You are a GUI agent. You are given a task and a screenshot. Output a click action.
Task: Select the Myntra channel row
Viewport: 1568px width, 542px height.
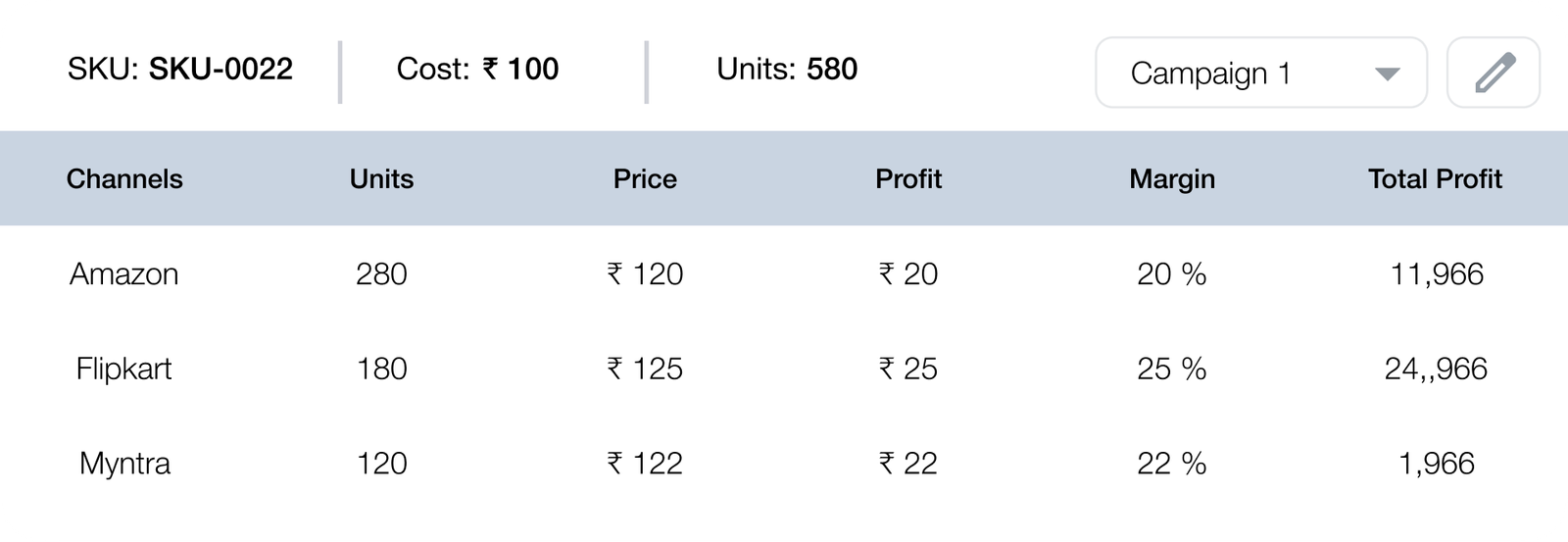click(x=784, y=463)
